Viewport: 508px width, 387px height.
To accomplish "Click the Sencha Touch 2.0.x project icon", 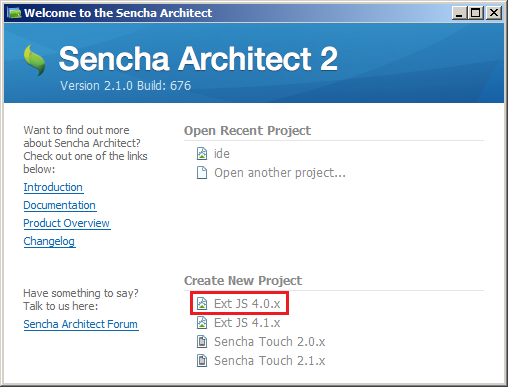I will 202,341.
